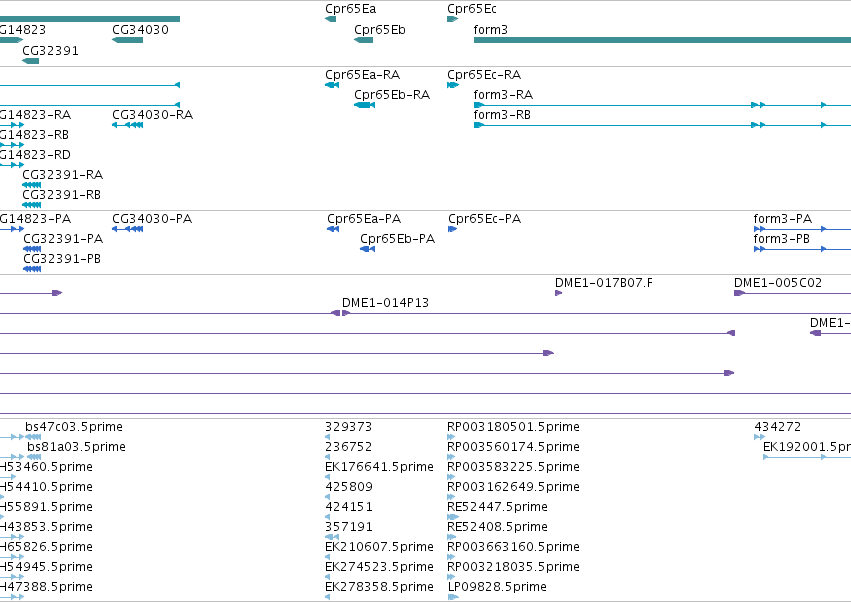Click the CG32391-PA protein label
The image size is (851, 602).
pyautogui.click(x=63, y=239)
